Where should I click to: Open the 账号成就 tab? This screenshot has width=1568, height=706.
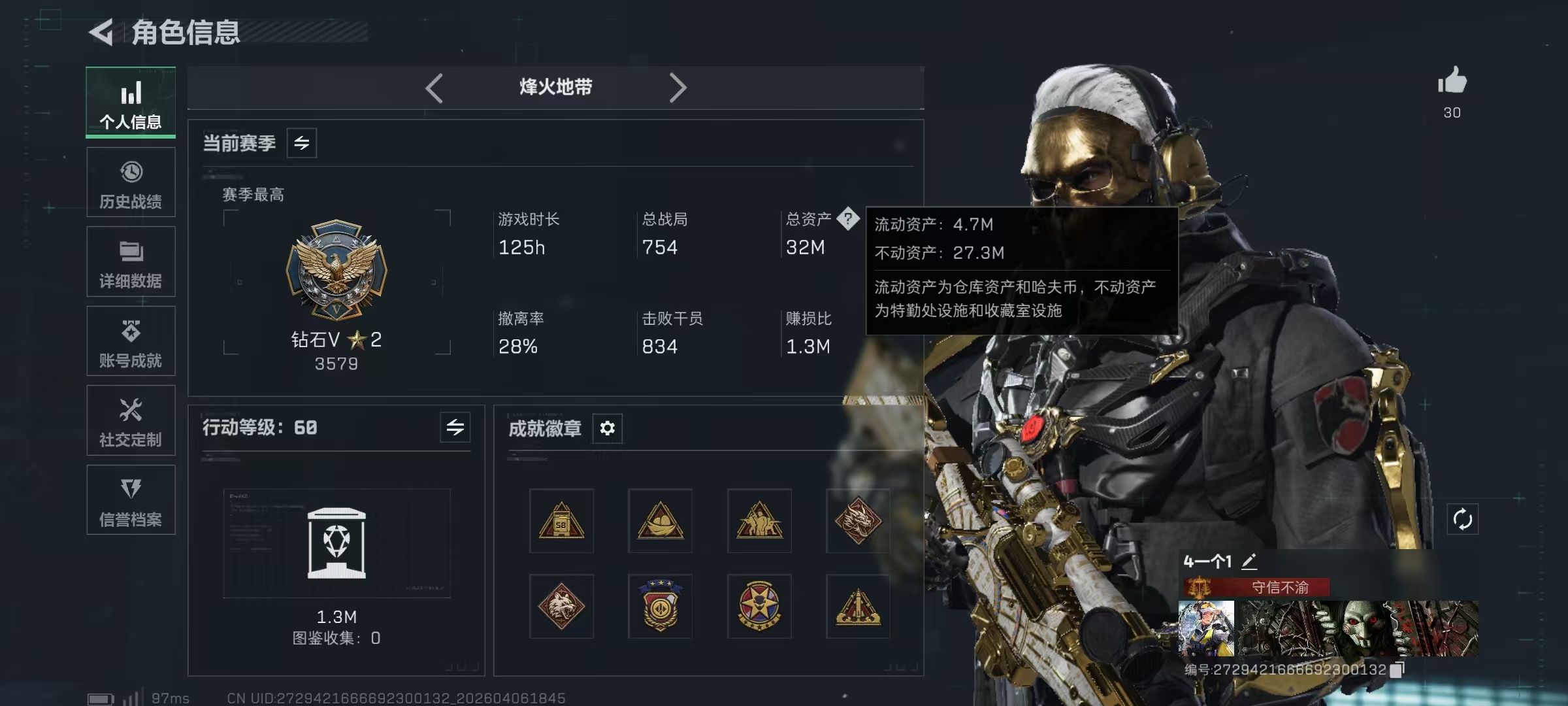(131, 341)
